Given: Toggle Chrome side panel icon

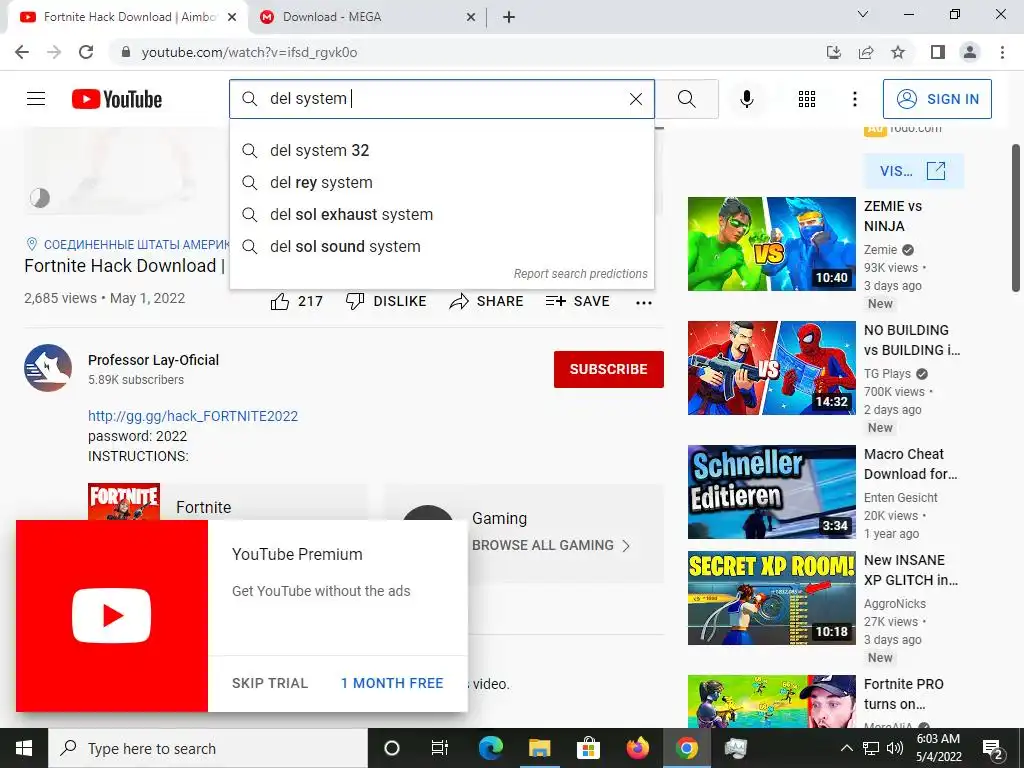Looking at the screenshot, I should point(938,52).
